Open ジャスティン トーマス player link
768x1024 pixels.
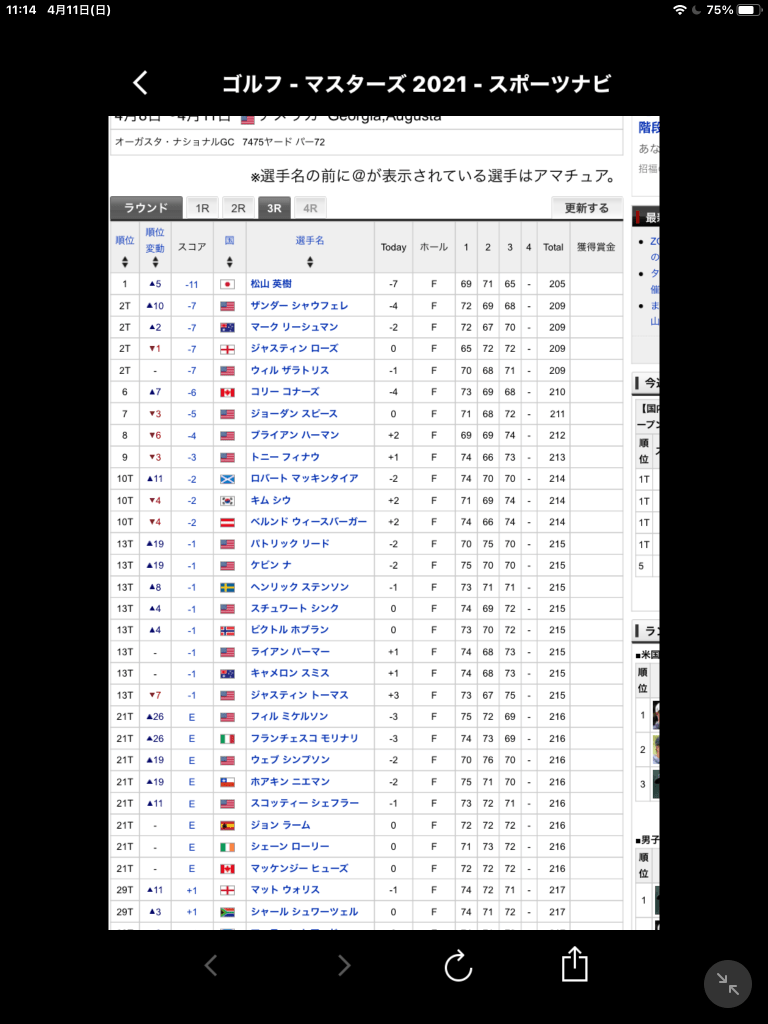point(294,695)
